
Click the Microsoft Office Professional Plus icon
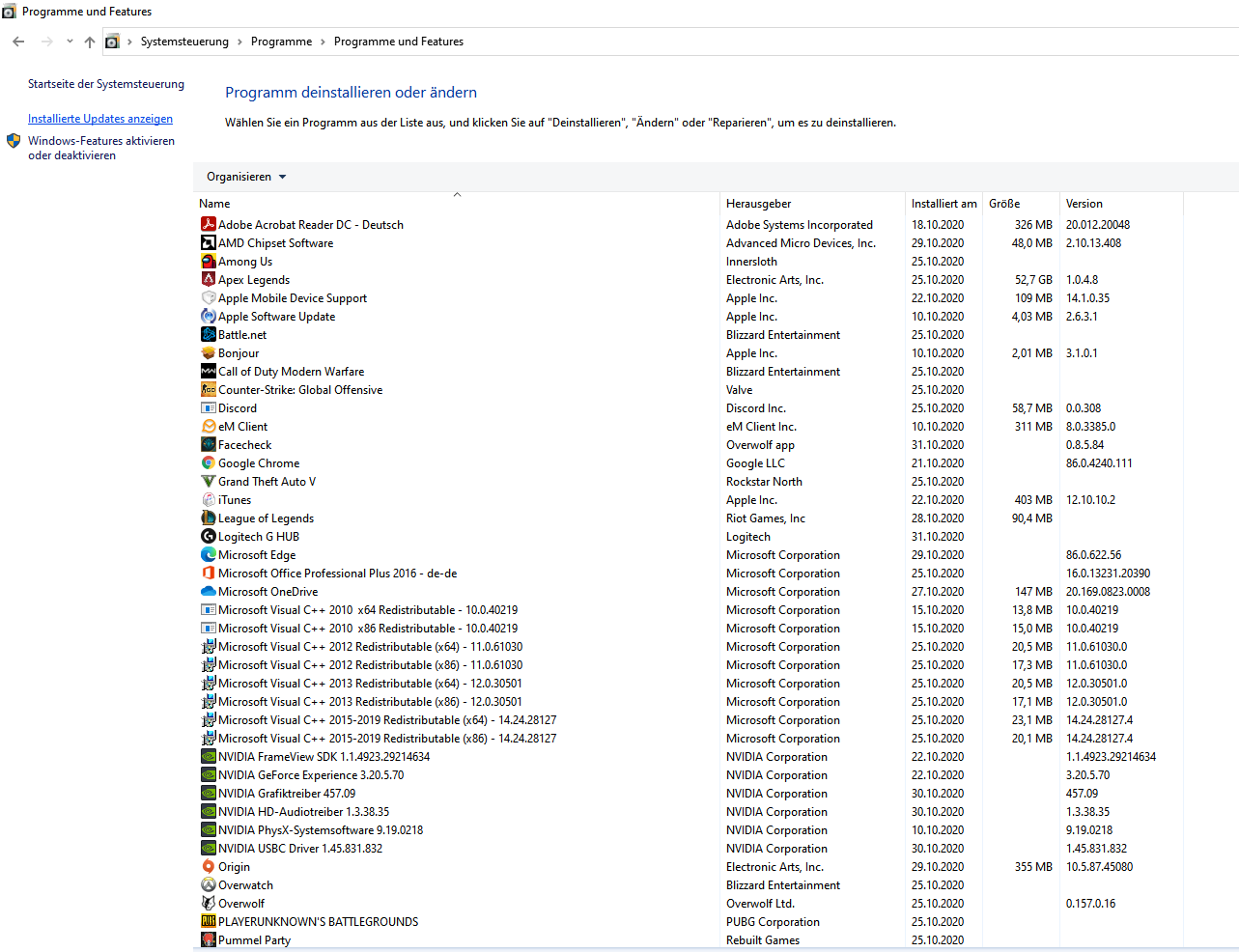(208, 573)
